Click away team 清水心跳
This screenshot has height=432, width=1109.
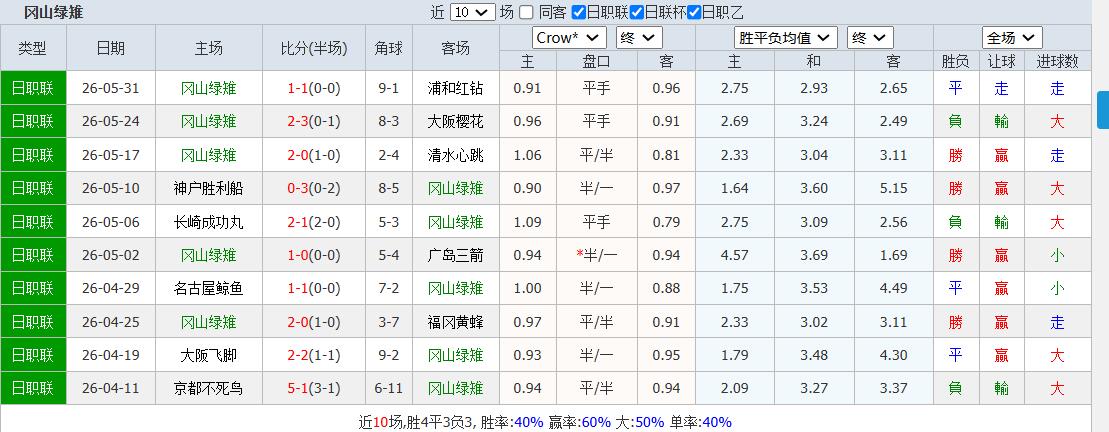(455, 155)
